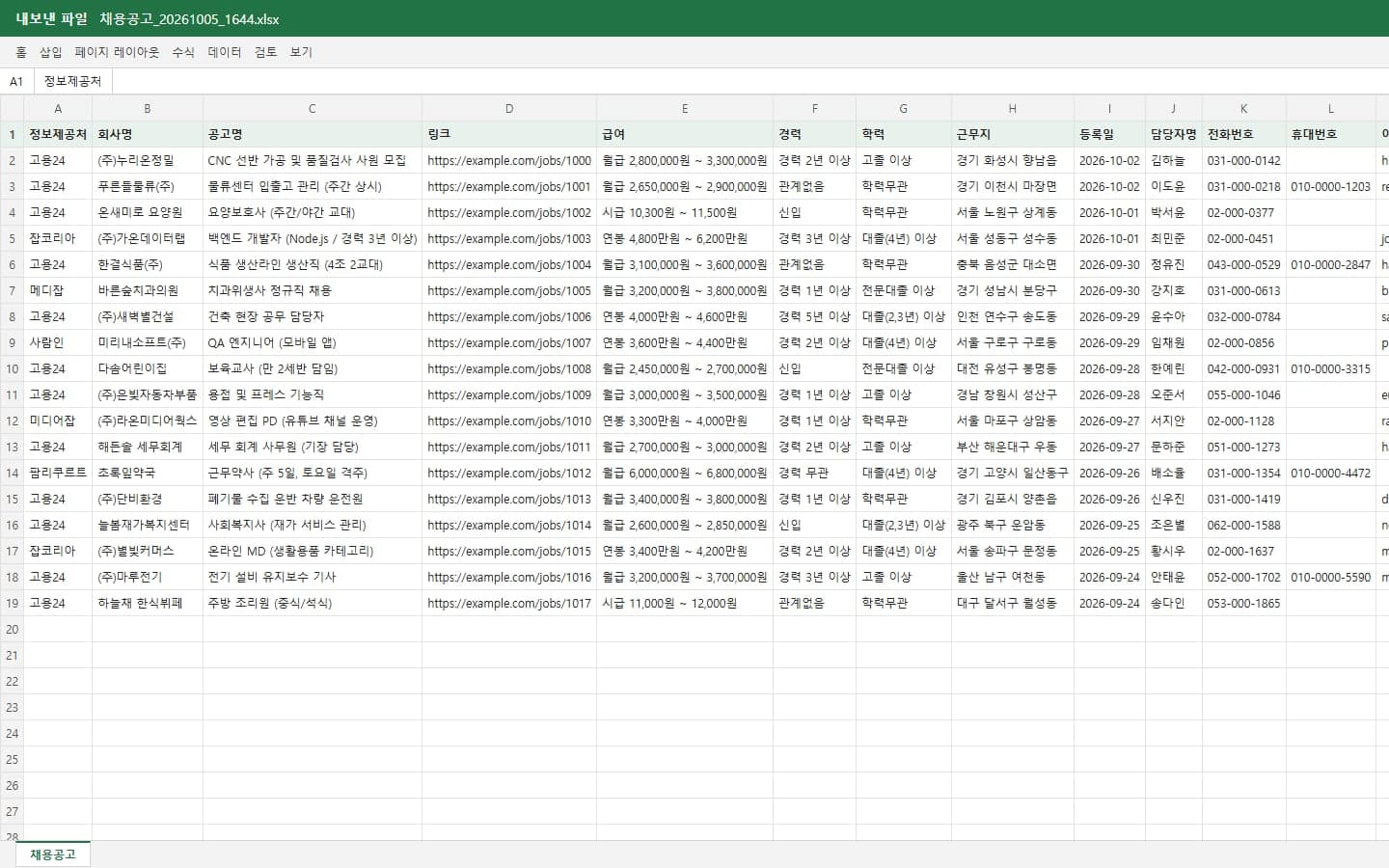Select the 급여 header cell
1389x868 pixels.
click(x=685, y=135)
